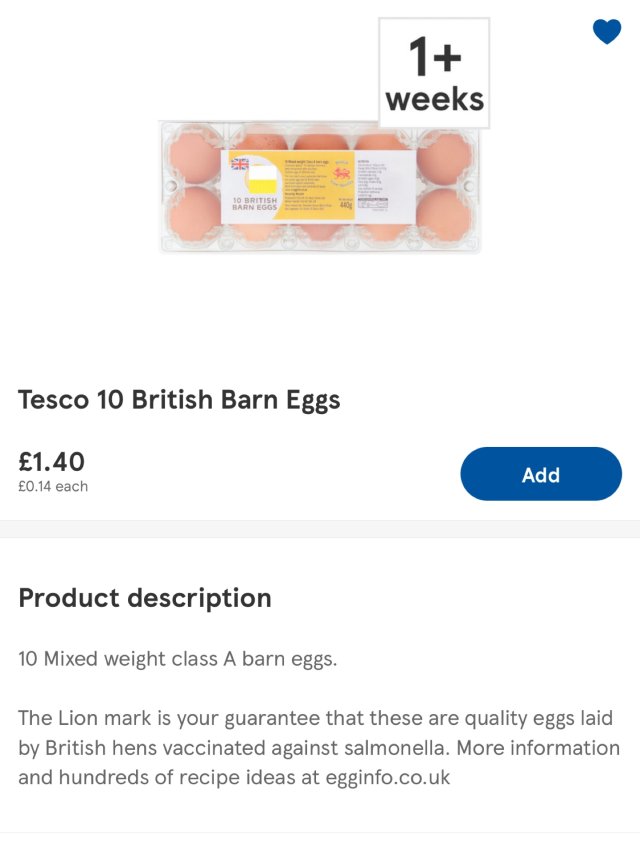The width and height of the screenshot is (640, 853).
Task: Add the eggs to your basket
Action: click(540, 474)
